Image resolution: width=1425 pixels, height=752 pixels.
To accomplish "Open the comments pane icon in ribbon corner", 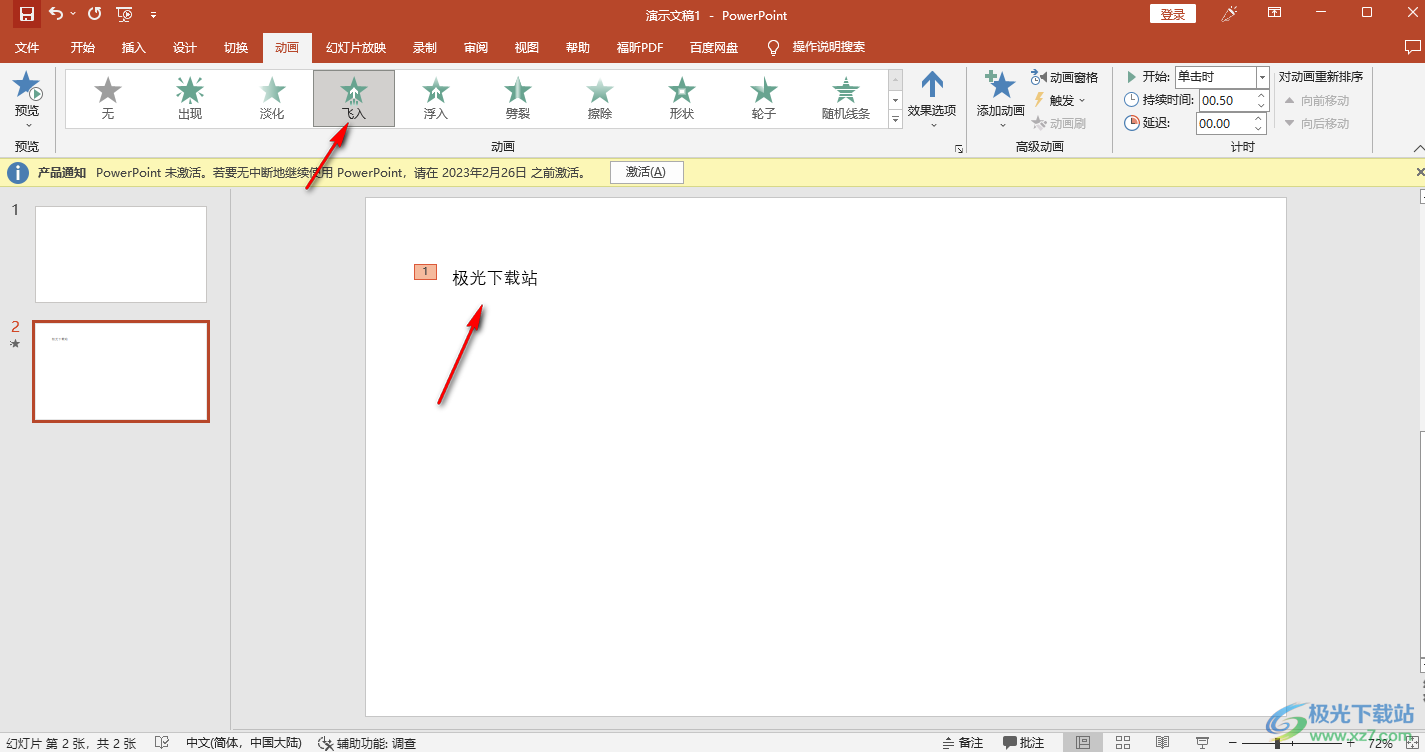I will click(x=1412, y=47).
